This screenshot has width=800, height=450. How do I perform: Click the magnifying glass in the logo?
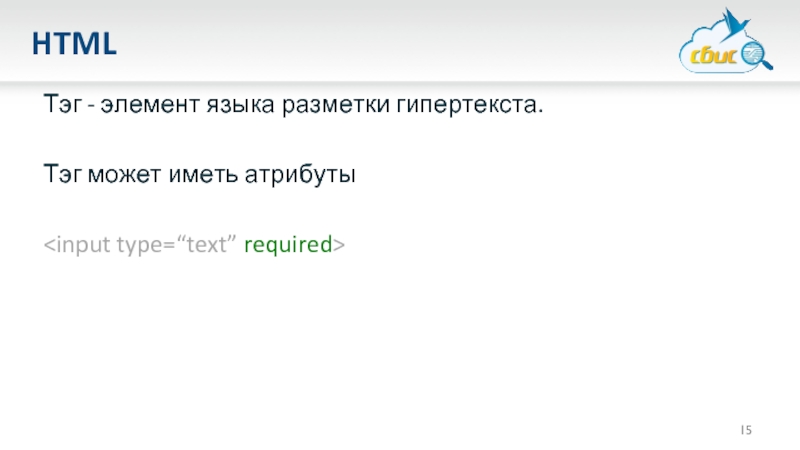point(755,54)
